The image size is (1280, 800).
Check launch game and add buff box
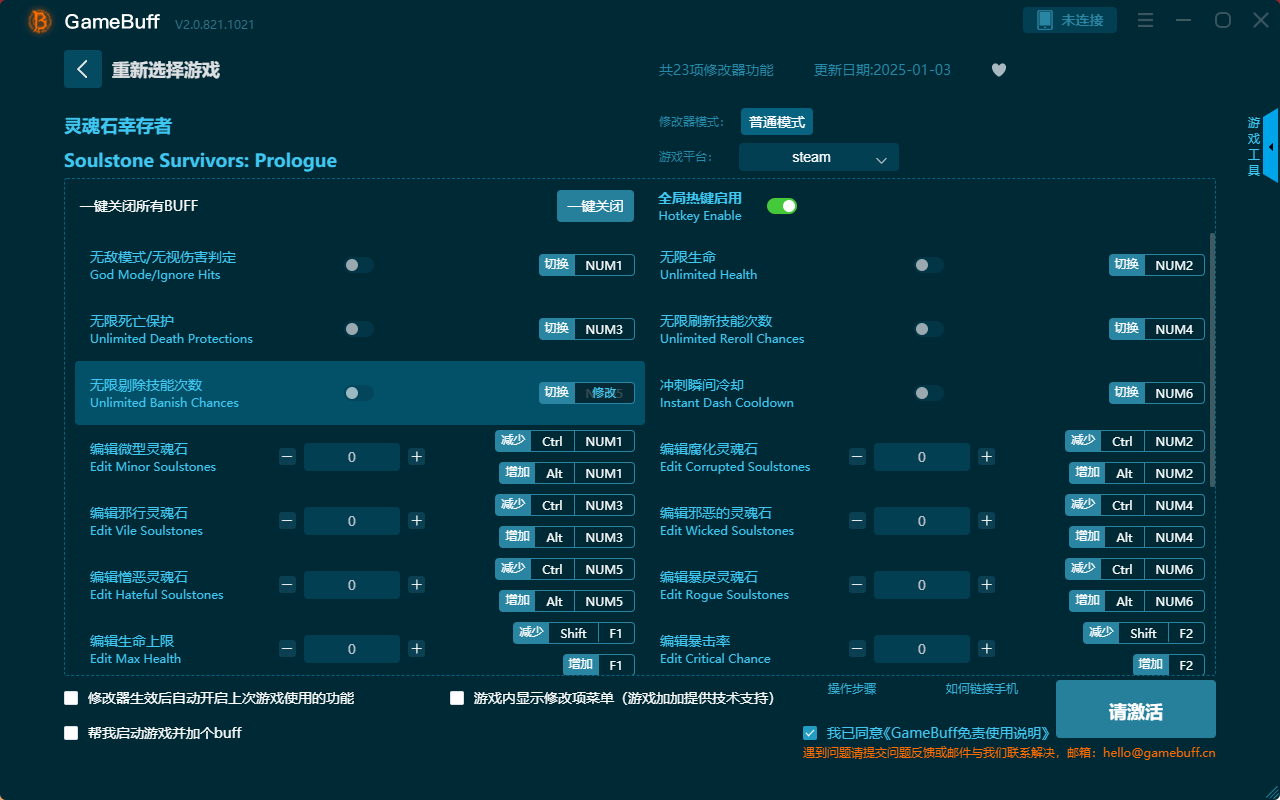point(71,733)
